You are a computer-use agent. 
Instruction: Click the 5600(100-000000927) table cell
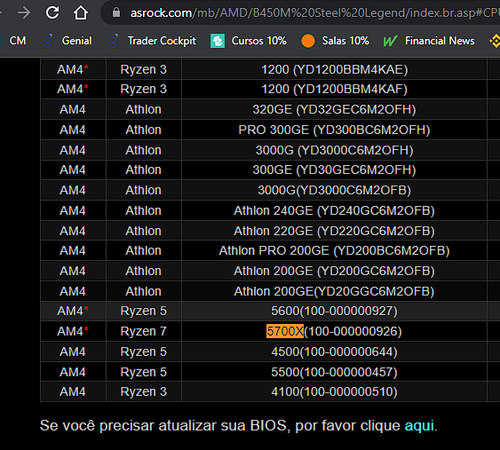tap(334, 311)
